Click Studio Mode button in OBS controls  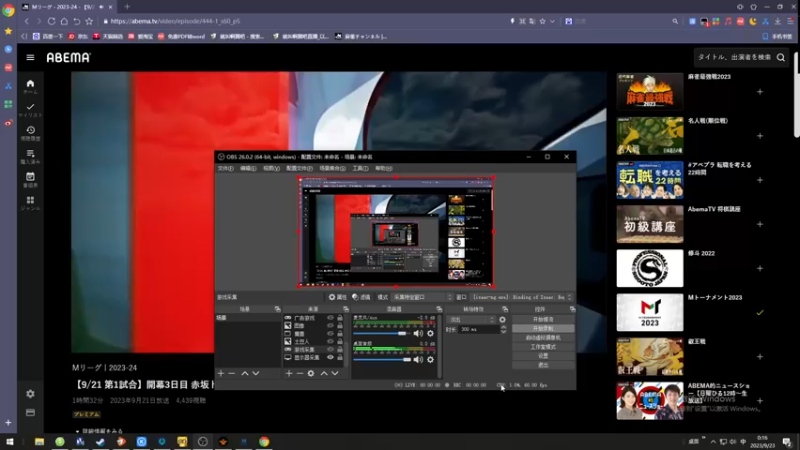pyautogui.click(x=543, y=347)
